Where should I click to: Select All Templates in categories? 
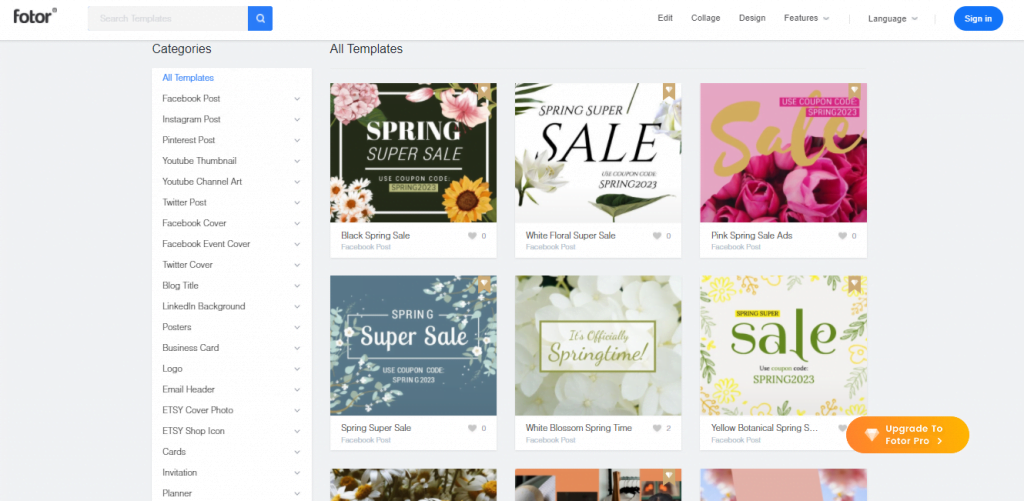click(188, 78)
